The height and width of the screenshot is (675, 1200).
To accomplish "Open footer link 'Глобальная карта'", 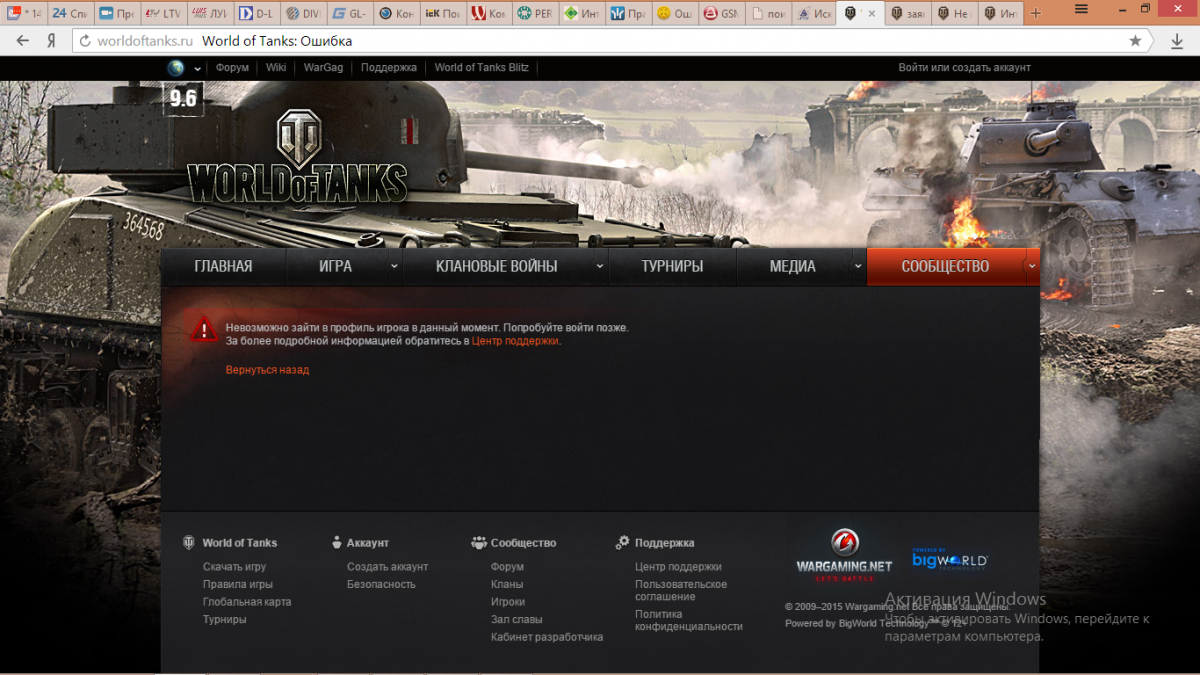I will pyautogui.click(x=247, y=602).
